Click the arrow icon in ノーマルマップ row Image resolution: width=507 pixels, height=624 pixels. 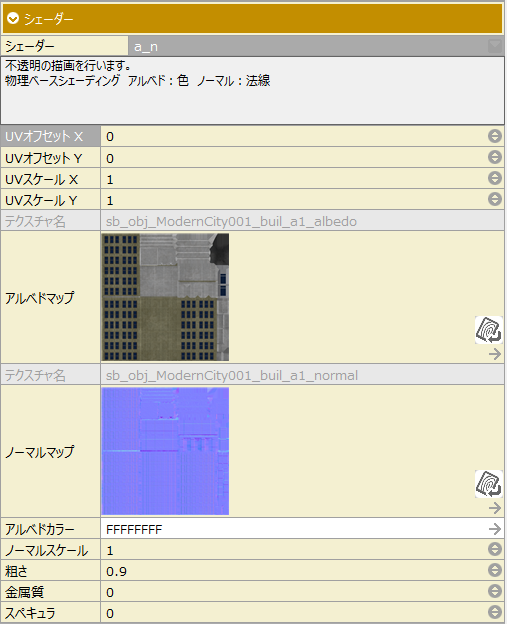(495, 508)
